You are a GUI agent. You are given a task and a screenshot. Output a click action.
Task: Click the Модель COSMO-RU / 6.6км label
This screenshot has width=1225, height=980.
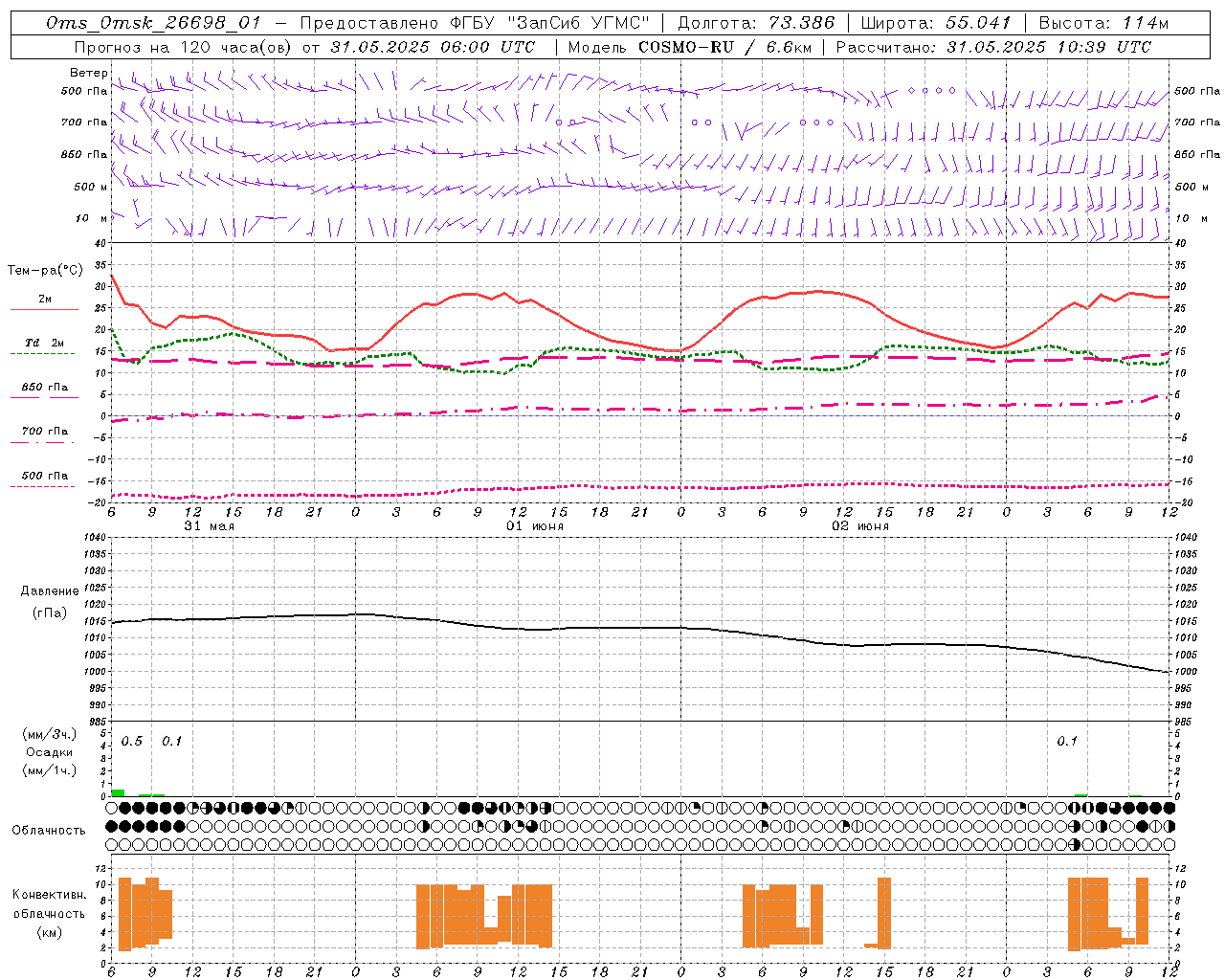[x=689, y=47]
